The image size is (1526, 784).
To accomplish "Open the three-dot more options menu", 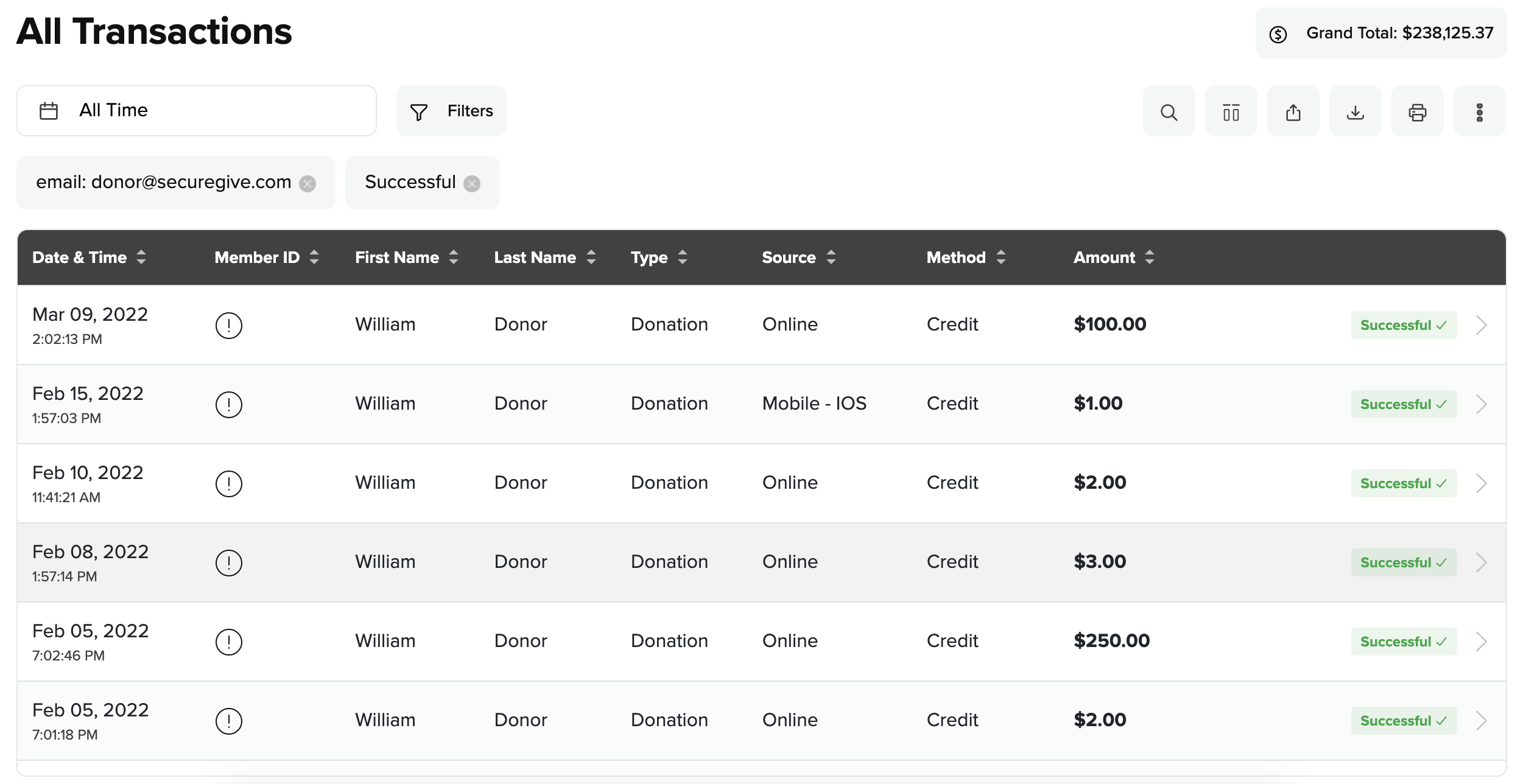I will coord(1479,112).
